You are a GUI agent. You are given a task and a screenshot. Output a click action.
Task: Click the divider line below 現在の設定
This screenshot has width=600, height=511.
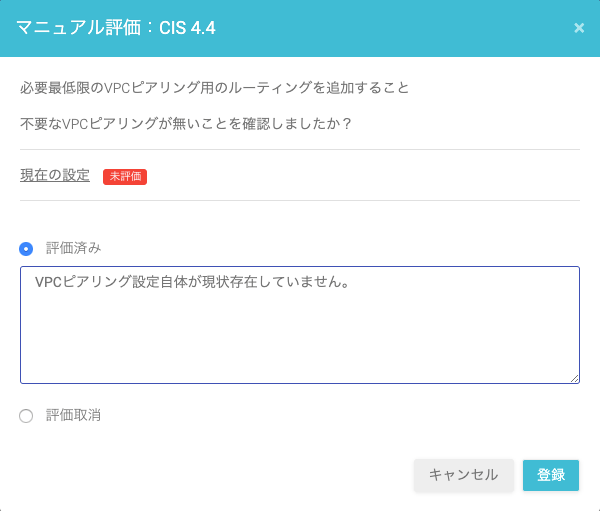(x=300, y=200)
